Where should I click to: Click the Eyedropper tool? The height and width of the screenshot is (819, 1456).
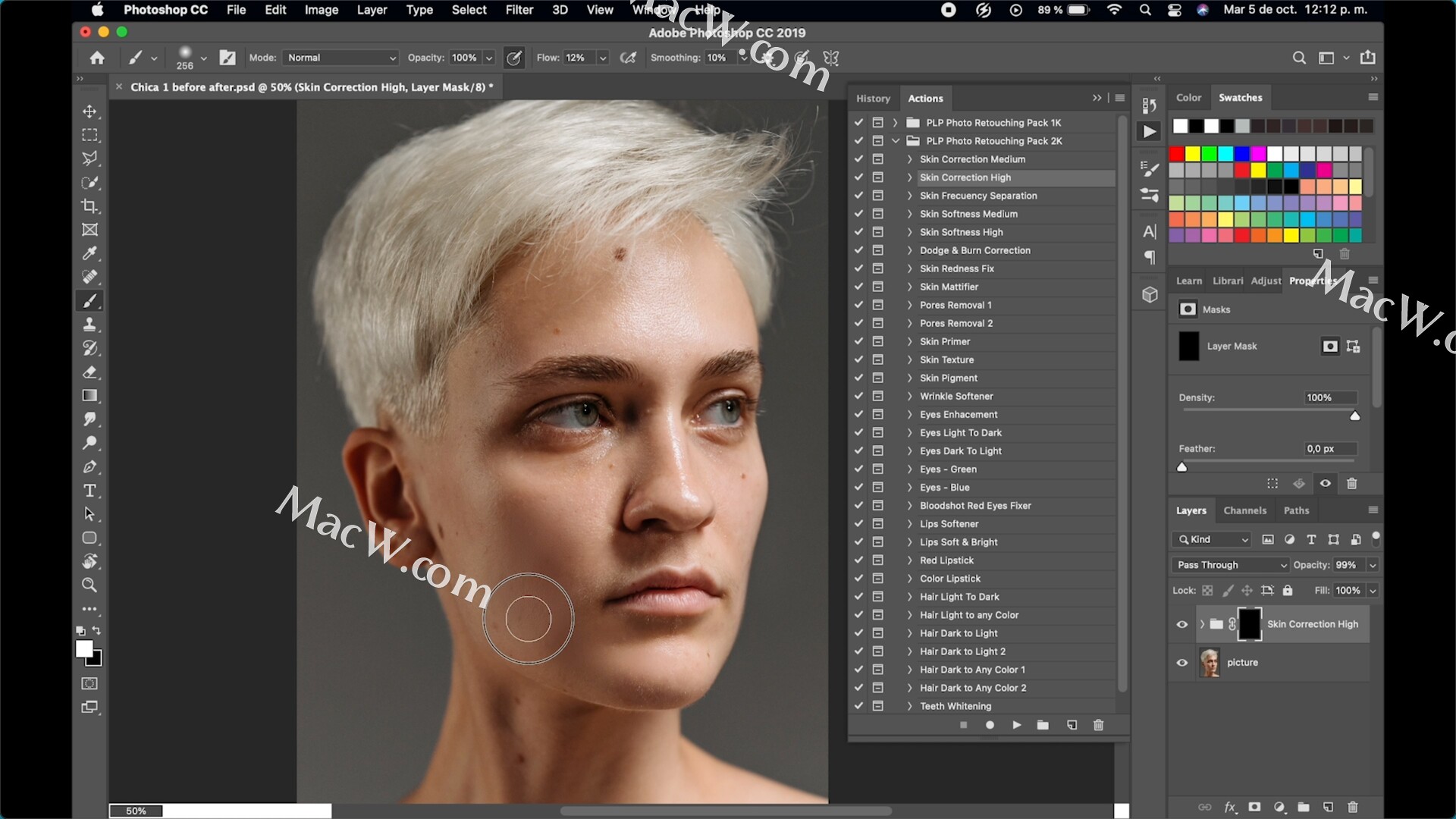point(89,253)
